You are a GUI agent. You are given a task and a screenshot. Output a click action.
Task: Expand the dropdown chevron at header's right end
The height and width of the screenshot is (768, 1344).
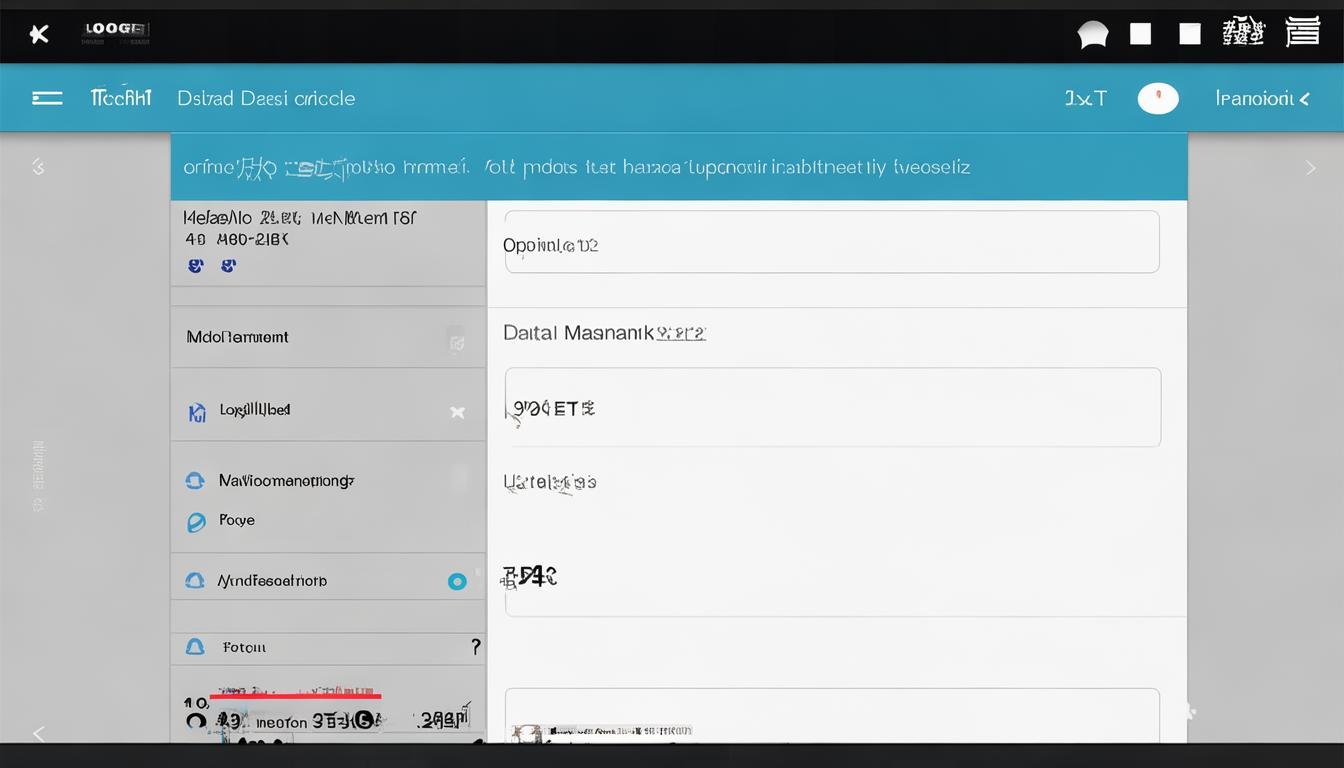pyautogui.click(x=1303, y=98)
